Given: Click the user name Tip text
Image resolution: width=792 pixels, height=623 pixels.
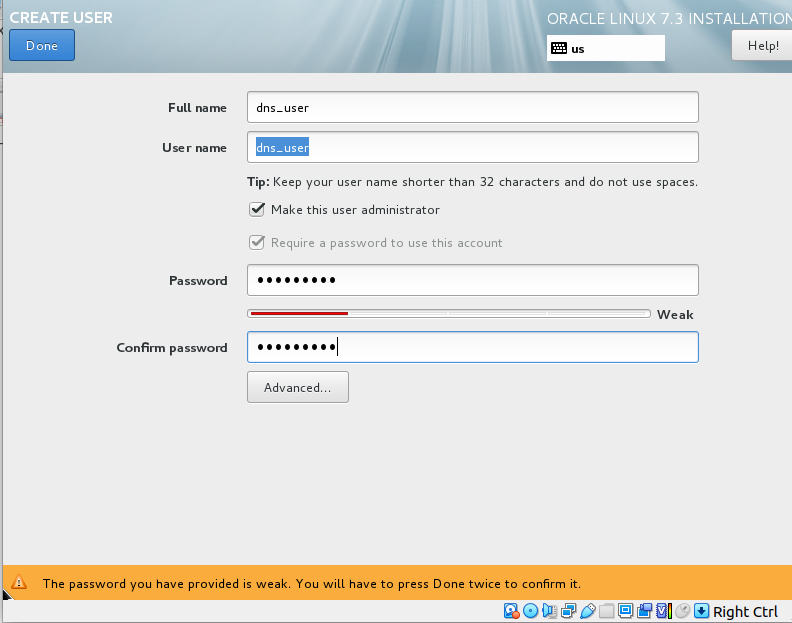Looking at the screenshot, I should (472, 182).
